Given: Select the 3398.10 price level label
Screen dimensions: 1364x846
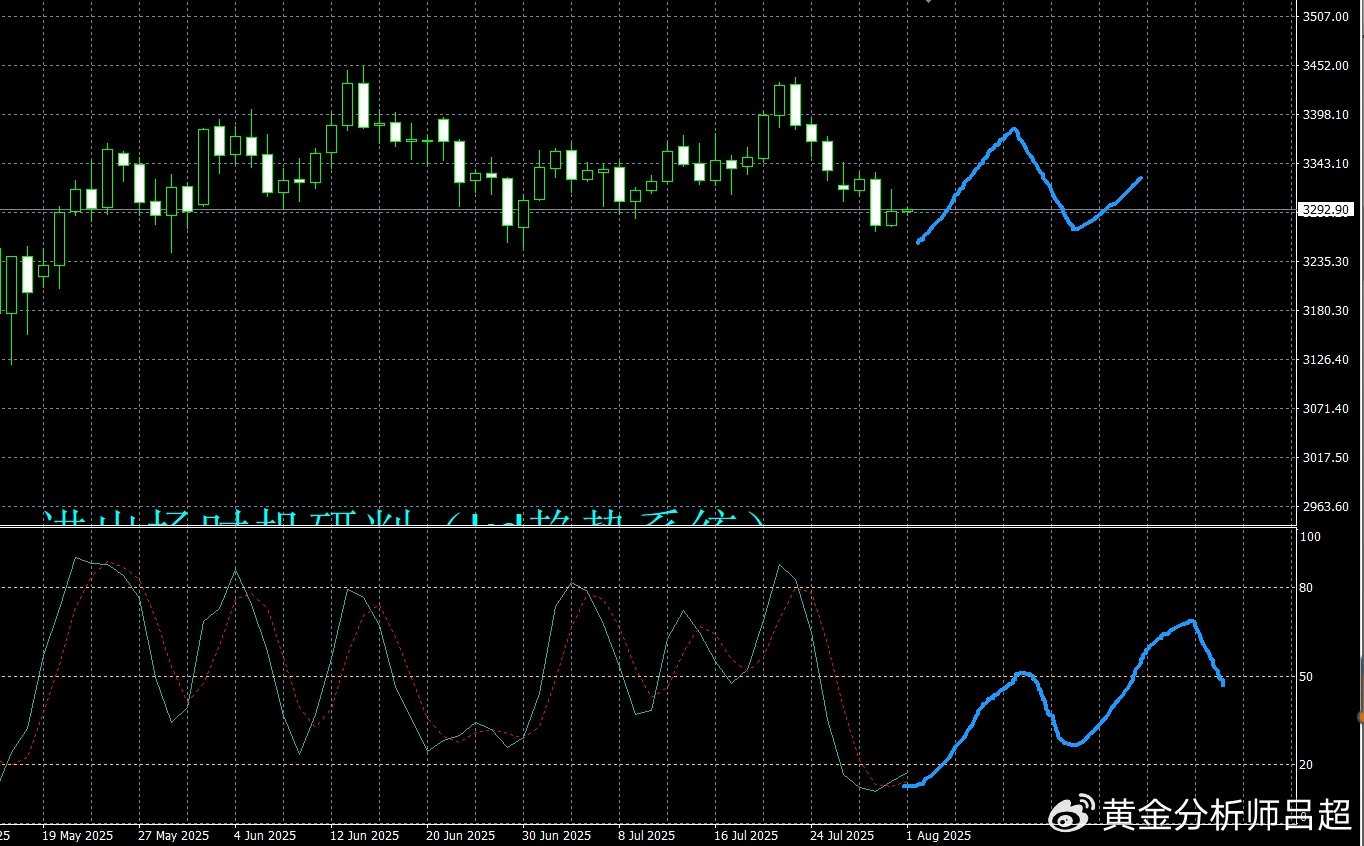Looking at the screenshot, I should coord(1324,115).
